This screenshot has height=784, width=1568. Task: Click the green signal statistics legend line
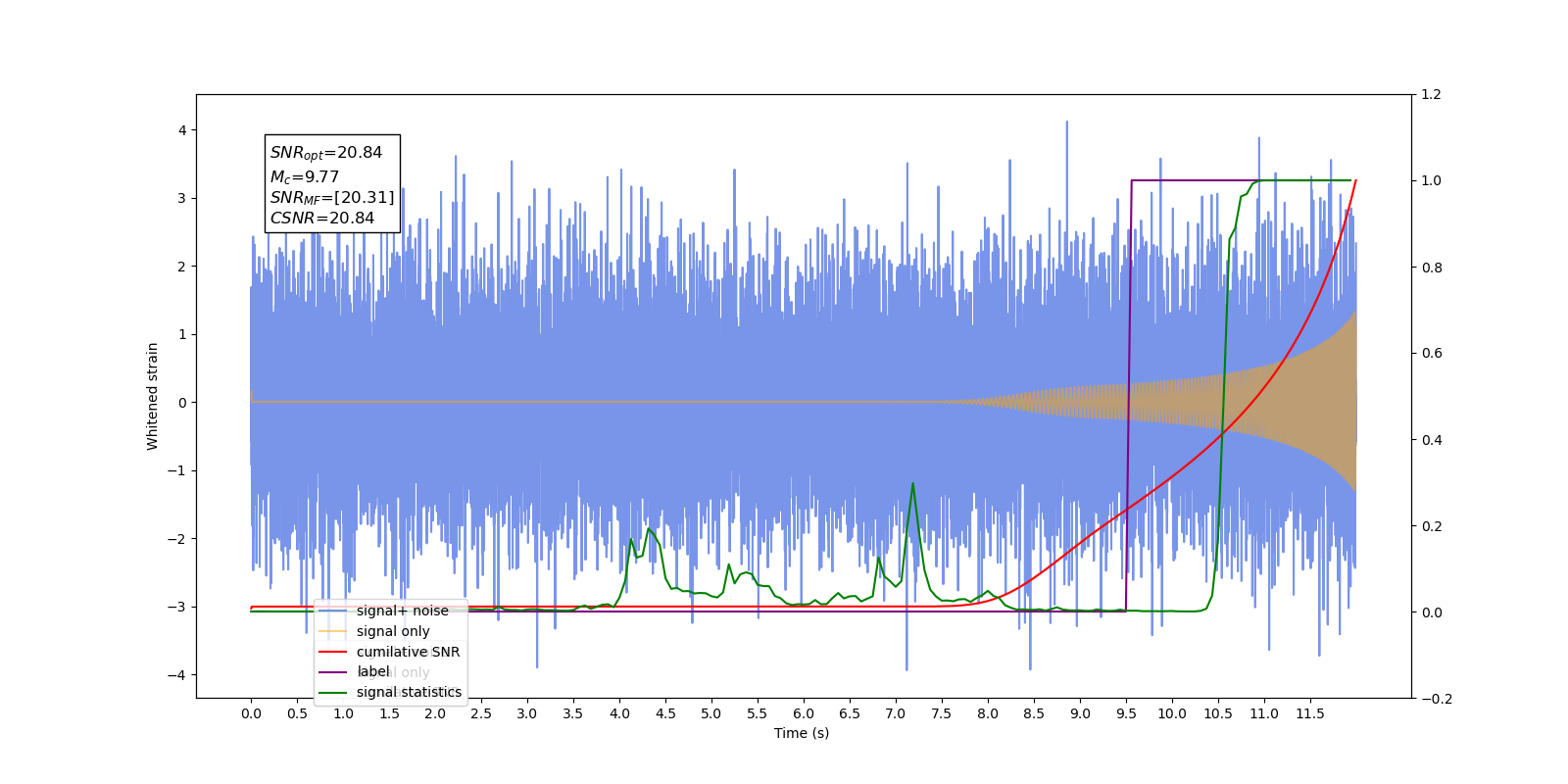(x=333, y=692)
